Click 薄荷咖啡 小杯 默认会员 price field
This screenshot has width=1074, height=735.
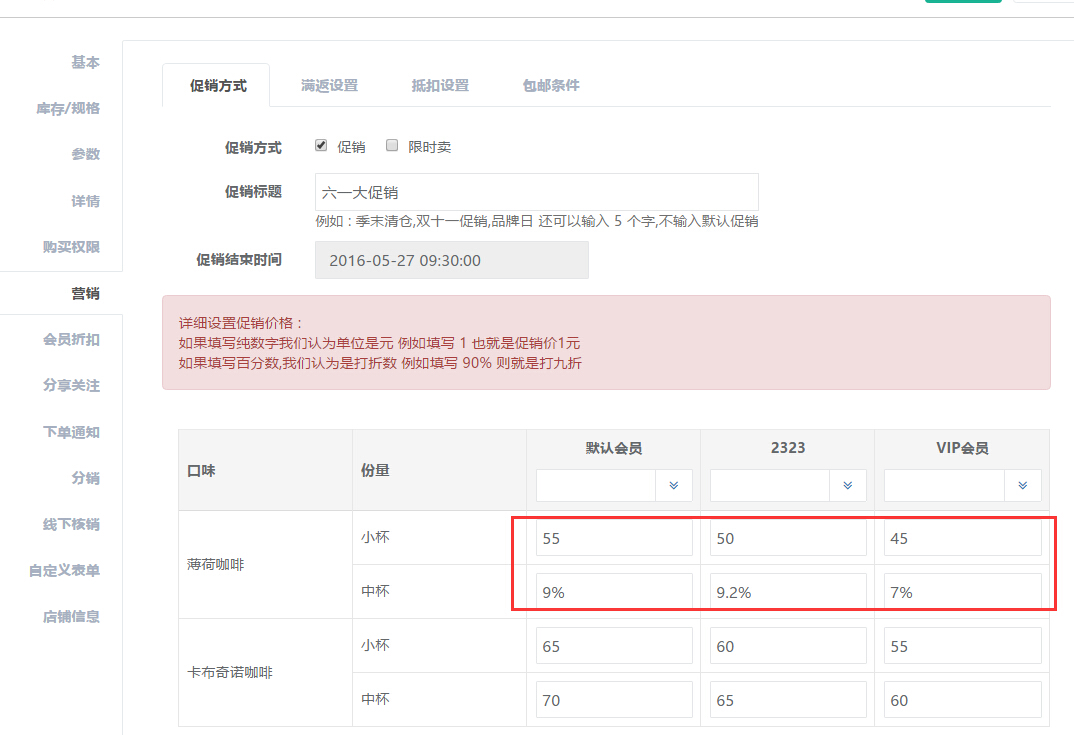point(614,538)
